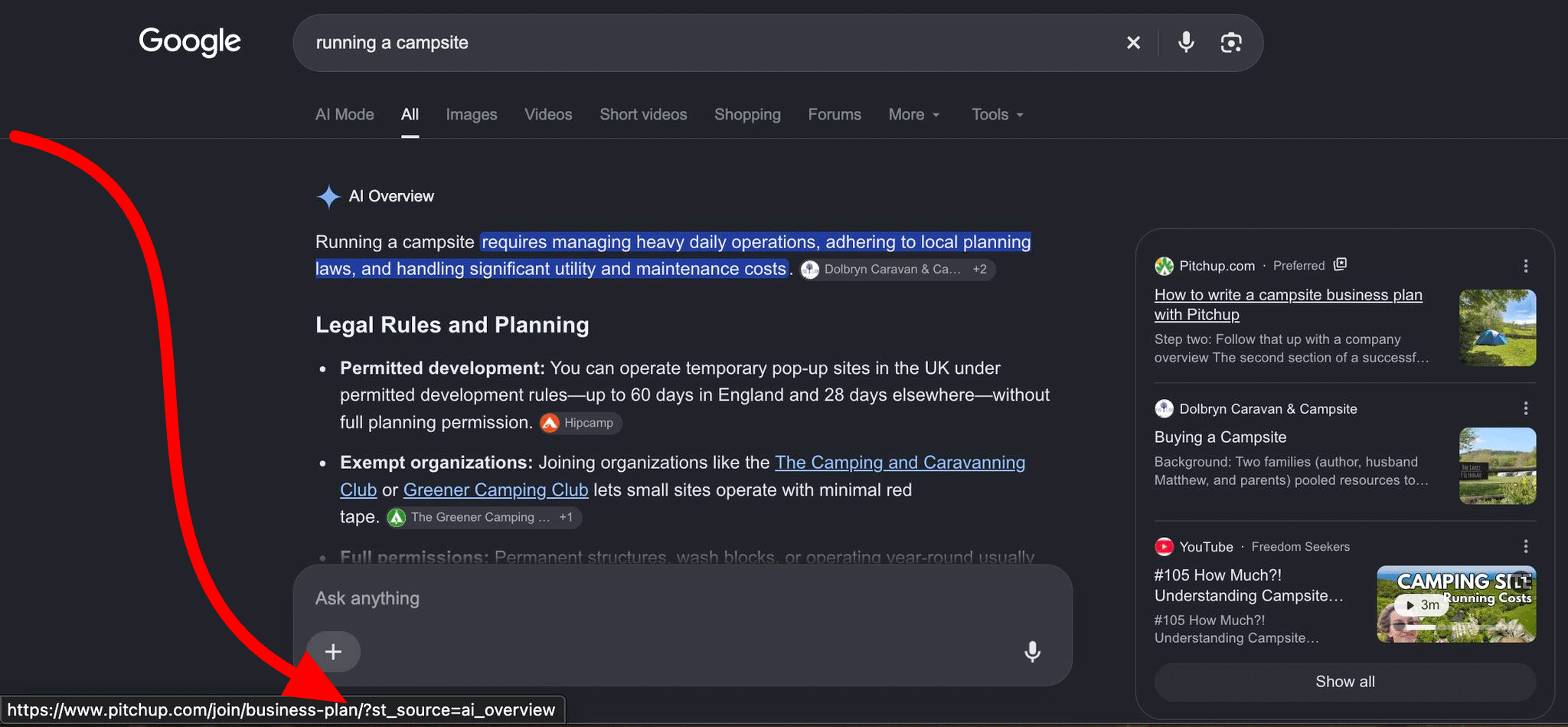1568x727 pixels.
Task: Click the Pitchup tent thumbnail image
Action: click(x=1498, y=328)
